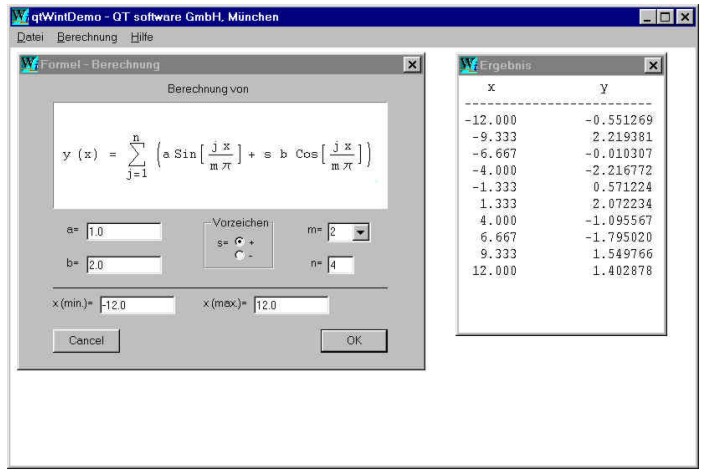Confirm with the OK button
Viewport: 709px width, 472px height.
(x=353, y=340)
